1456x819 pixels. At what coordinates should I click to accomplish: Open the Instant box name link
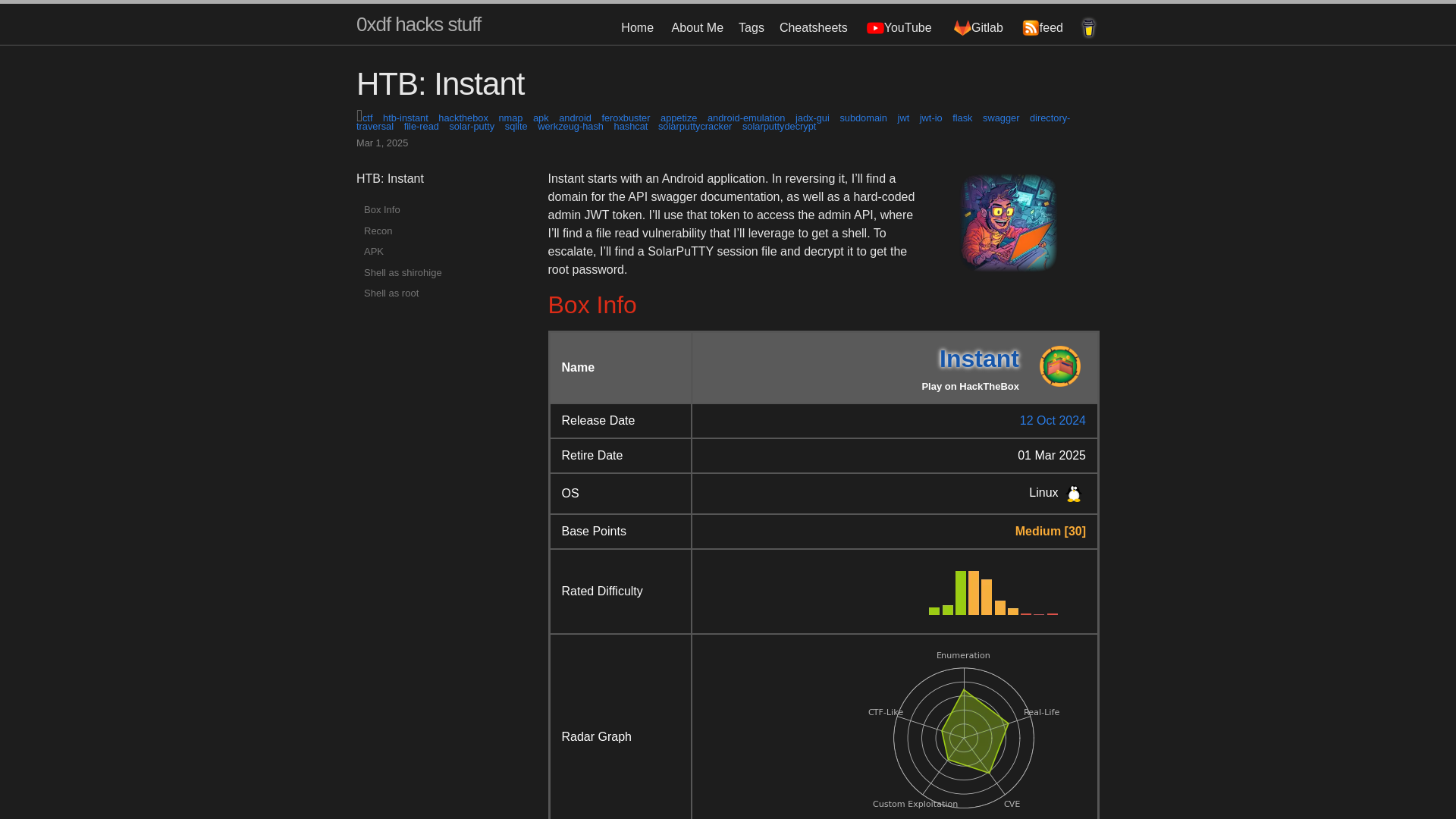[979, 359]
